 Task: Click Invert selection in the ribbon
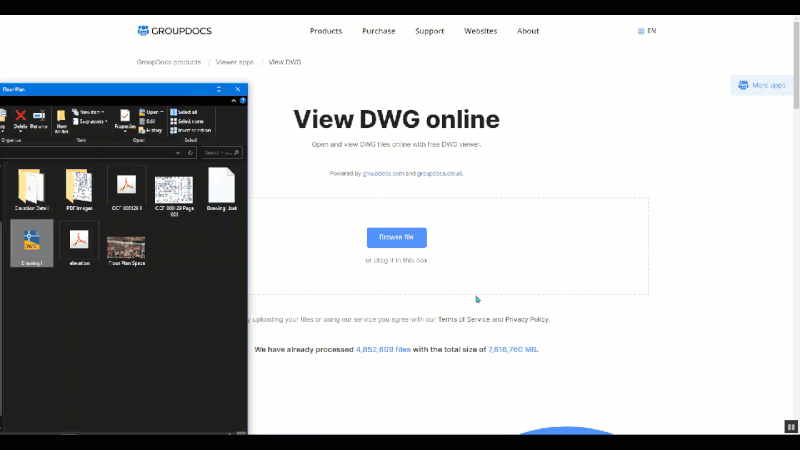pos(191,130)
